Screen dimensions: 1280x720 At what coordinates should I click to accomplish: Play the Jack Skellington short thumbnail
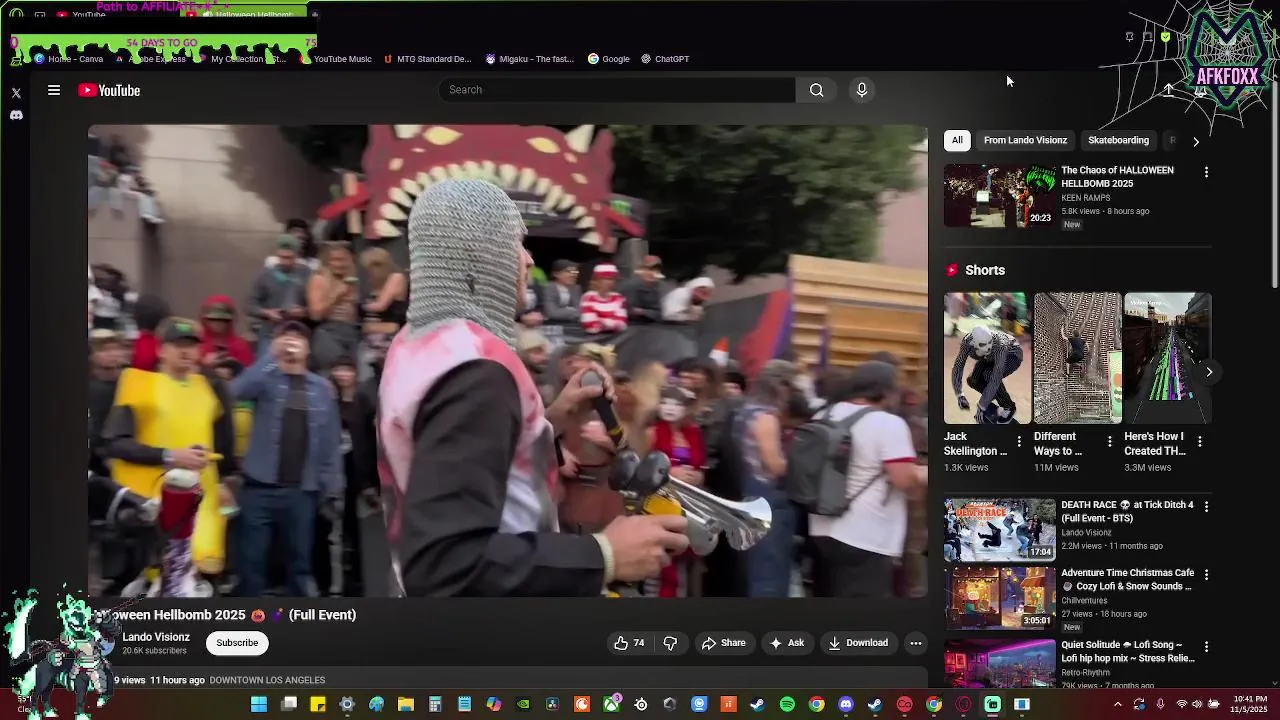click(987, 358)
